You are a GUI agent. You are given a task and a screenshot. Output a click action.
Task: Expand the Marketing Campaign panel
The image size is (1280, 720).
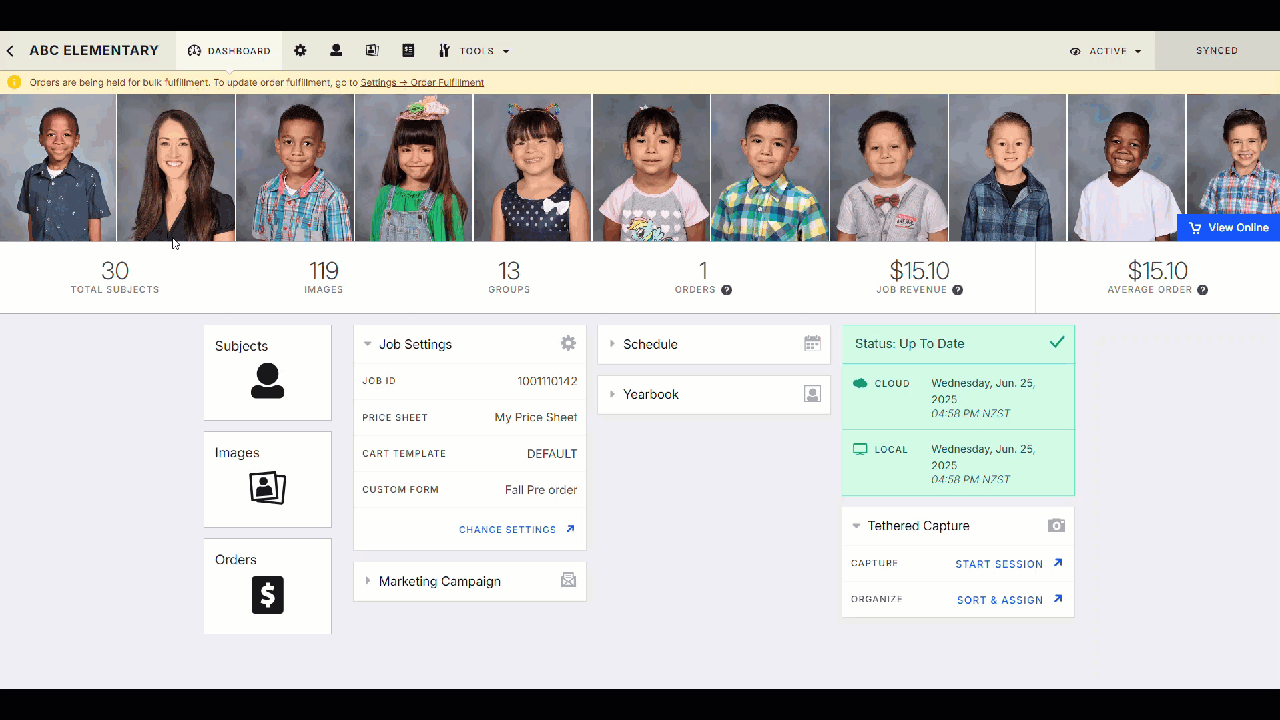point(368,581)
